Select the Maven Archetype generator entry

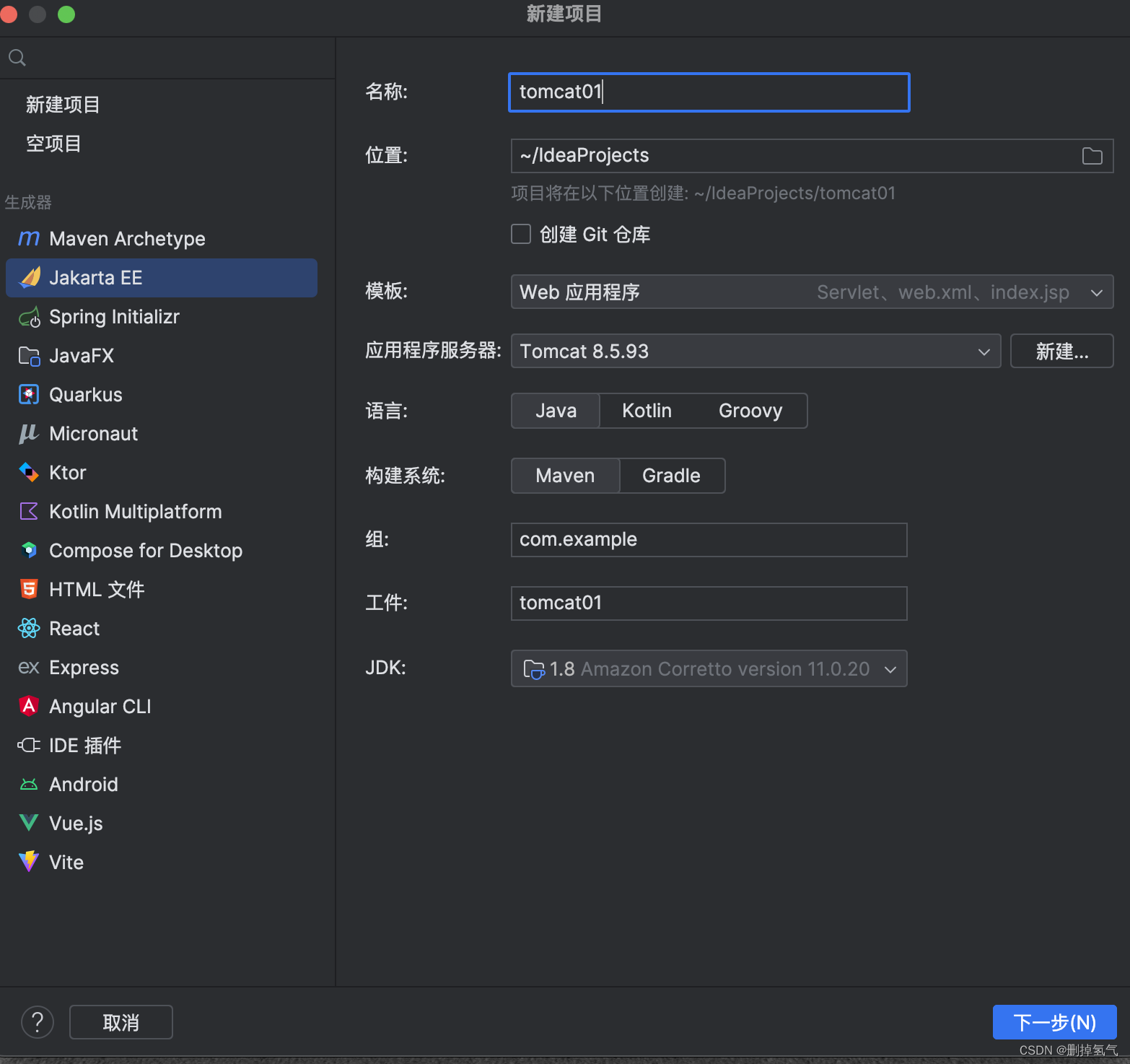coord(162,239)
